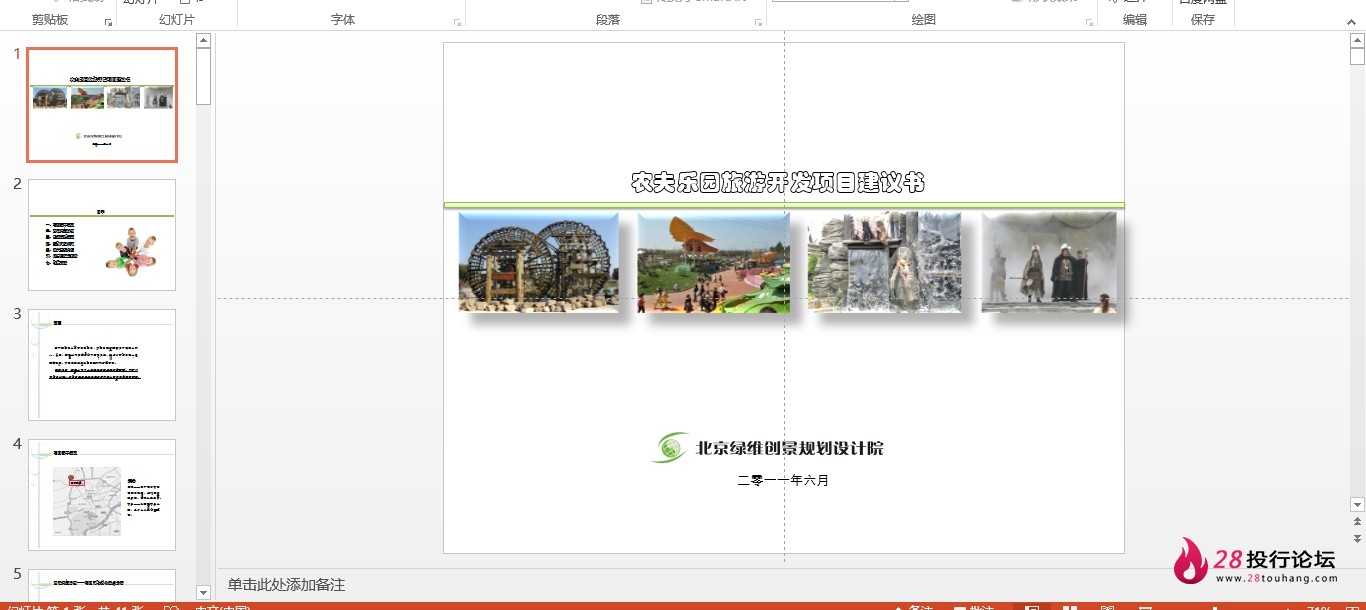Select the costumed performers photo on slide

[1049, 262]
